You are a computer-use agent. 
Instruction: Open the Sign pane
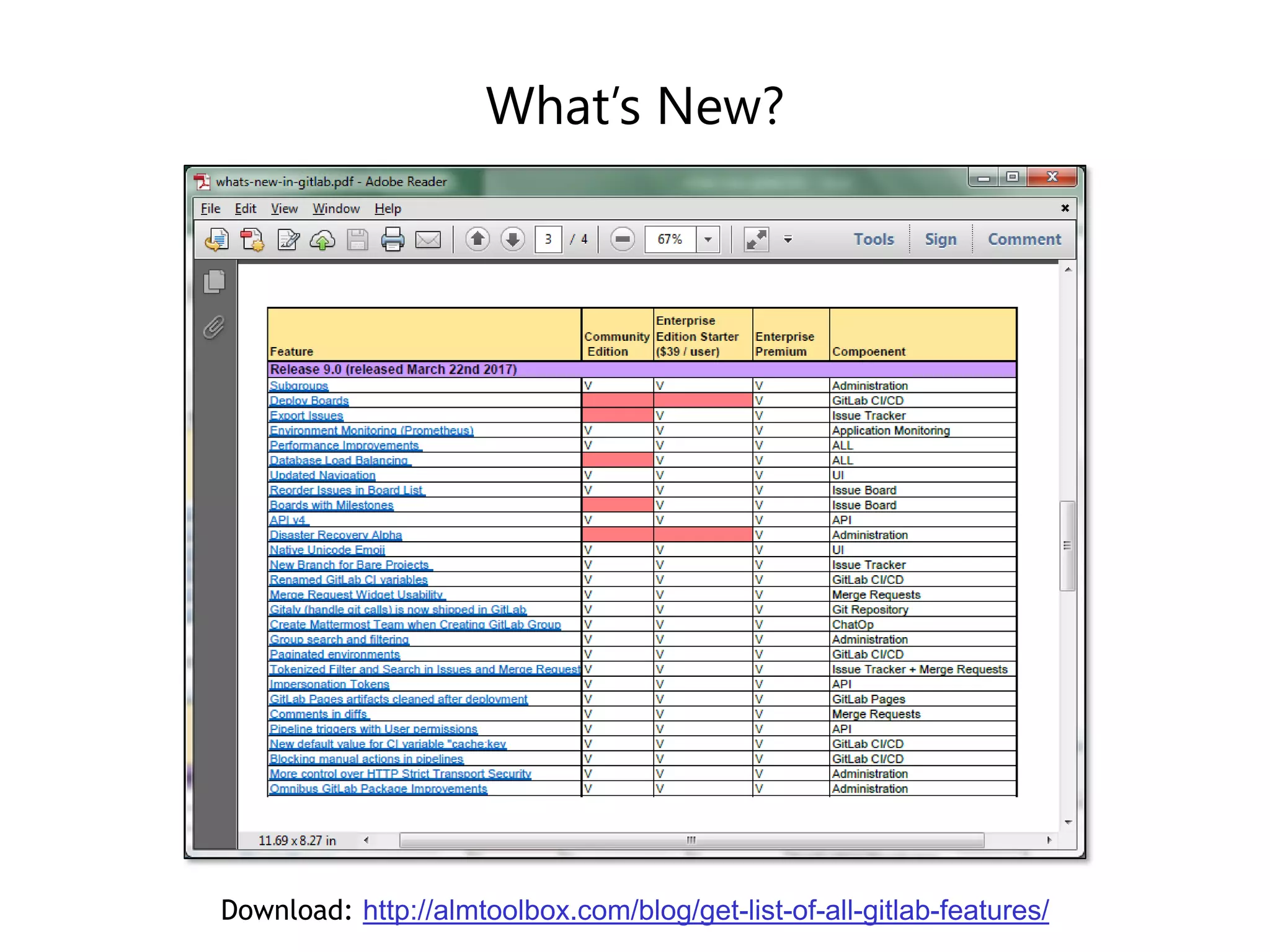(941, 239)
